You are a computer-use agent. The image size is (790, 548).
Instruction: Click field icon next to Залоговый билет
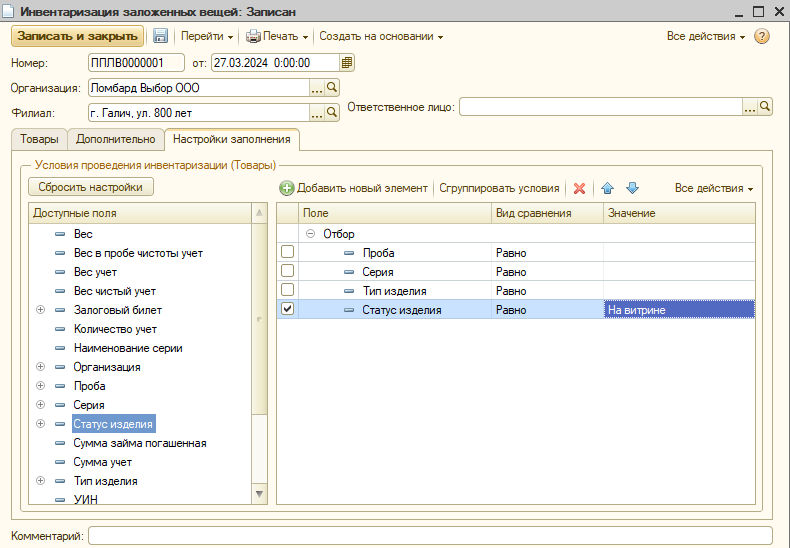60,310
